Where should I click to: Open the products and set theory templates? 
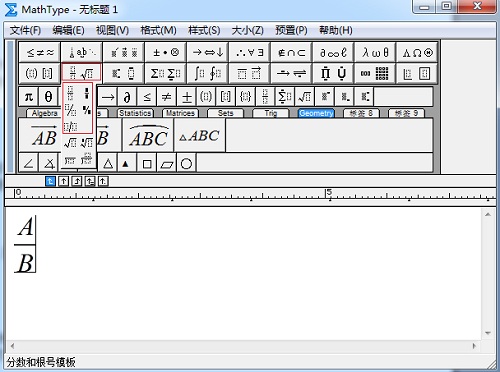334,73
